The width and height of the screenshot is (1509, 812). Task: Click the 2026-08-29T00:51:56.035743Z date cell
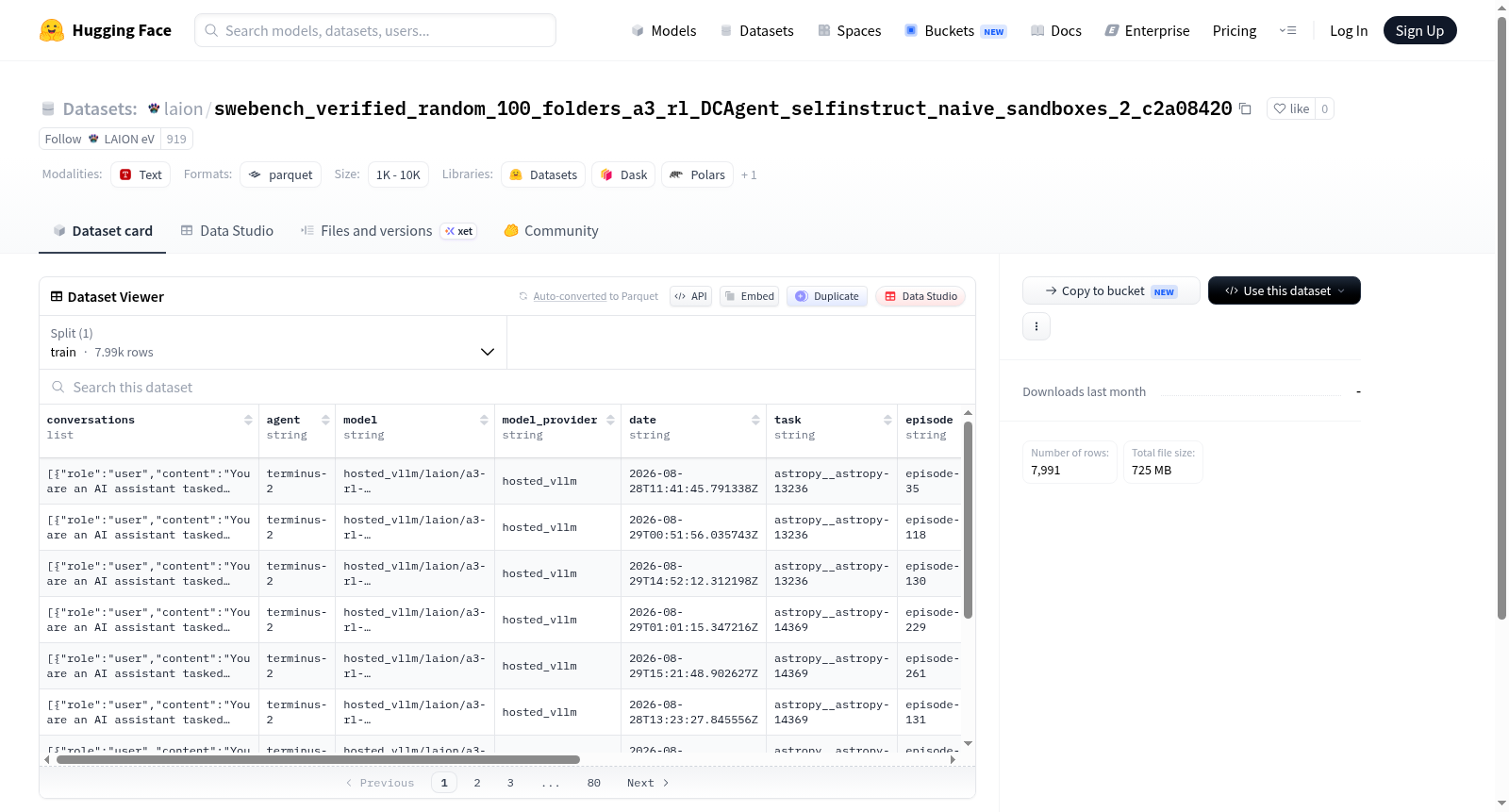(x=693, y=527)
